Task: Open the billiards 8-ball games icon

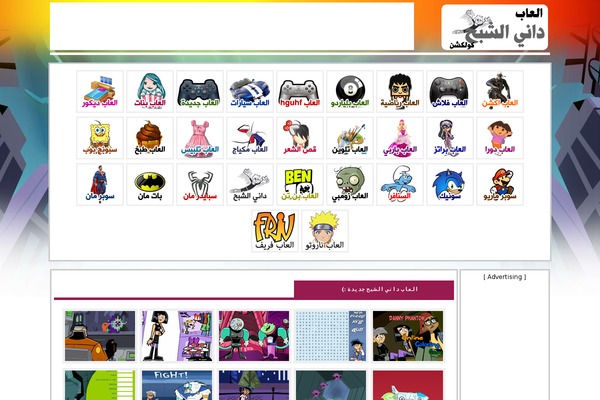Action: pos(350,91)
